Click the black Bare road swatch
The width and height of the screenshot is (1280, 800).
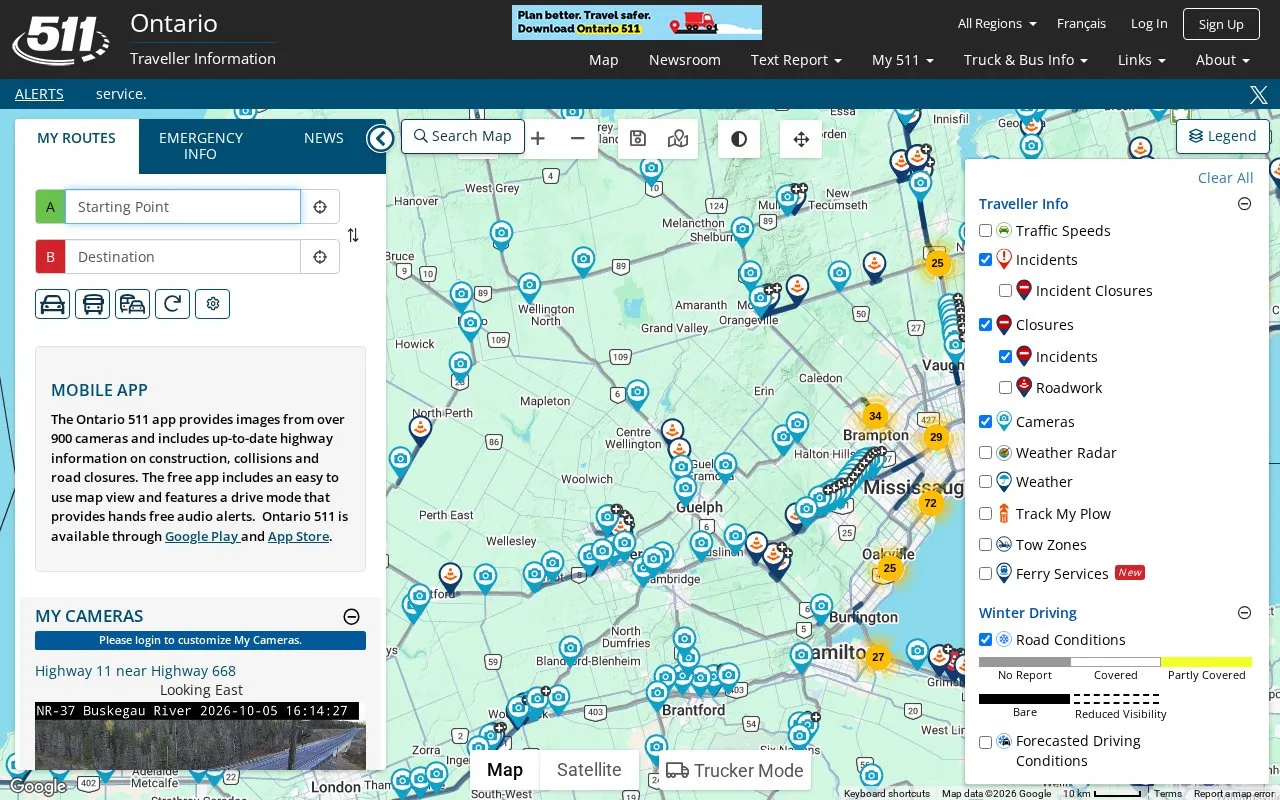1024,699
